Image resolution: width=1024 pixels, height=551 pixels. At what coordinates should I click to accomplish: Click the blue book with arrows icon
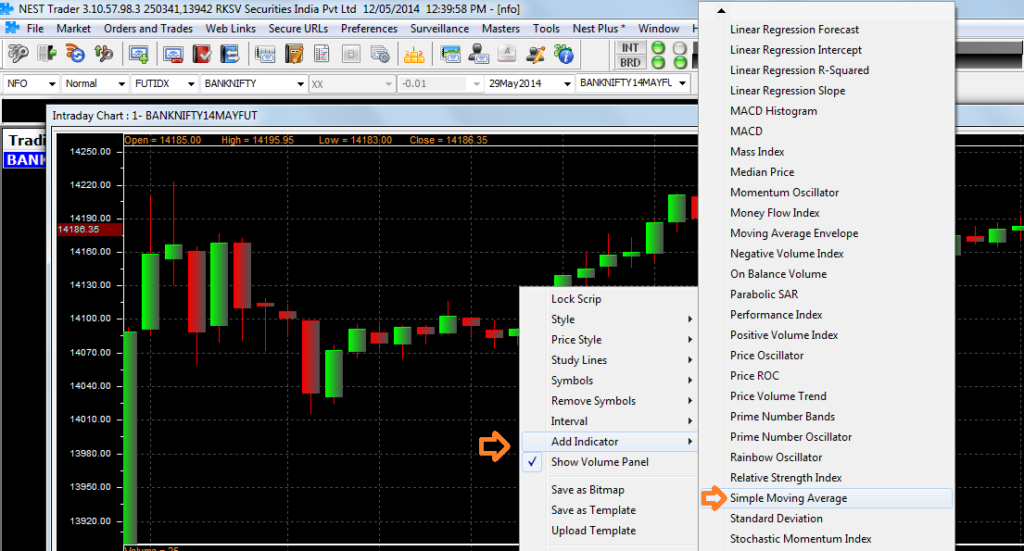[x=229, y=54]
